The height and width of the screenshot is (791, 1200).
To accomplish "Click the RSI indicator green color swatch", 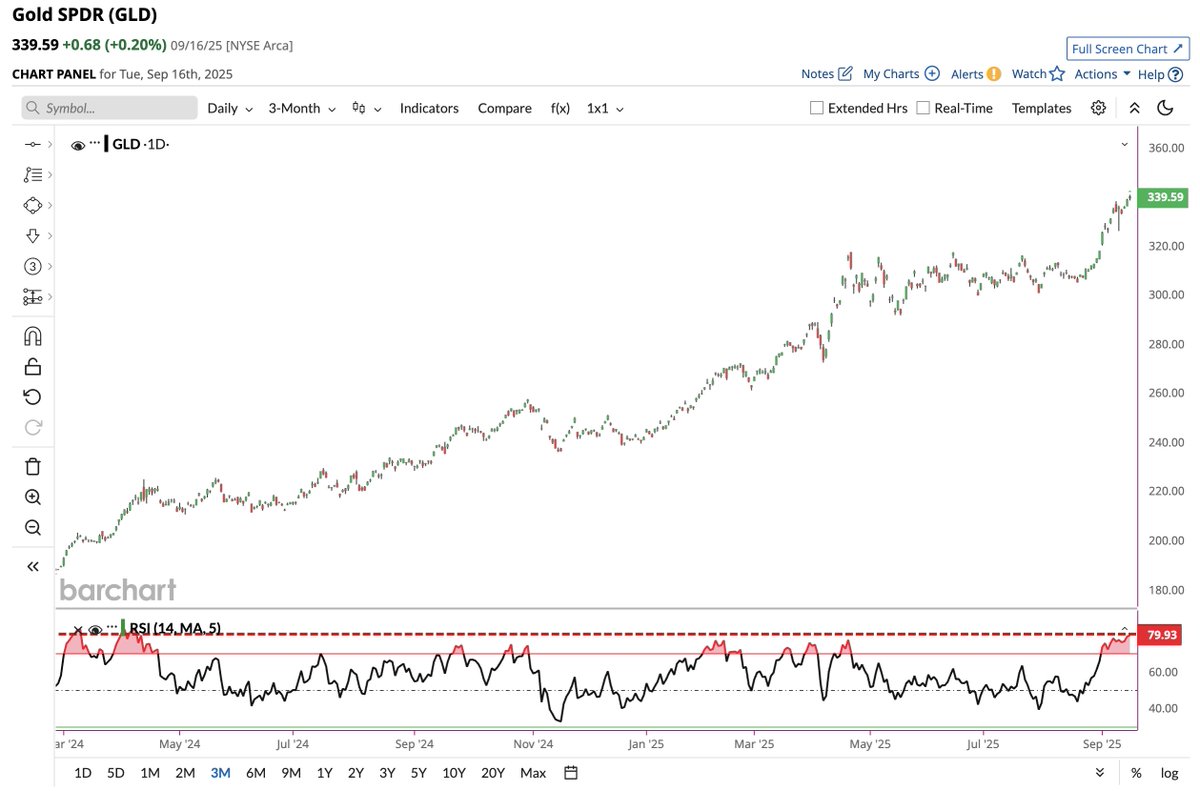I will click(x=123, y=628).
